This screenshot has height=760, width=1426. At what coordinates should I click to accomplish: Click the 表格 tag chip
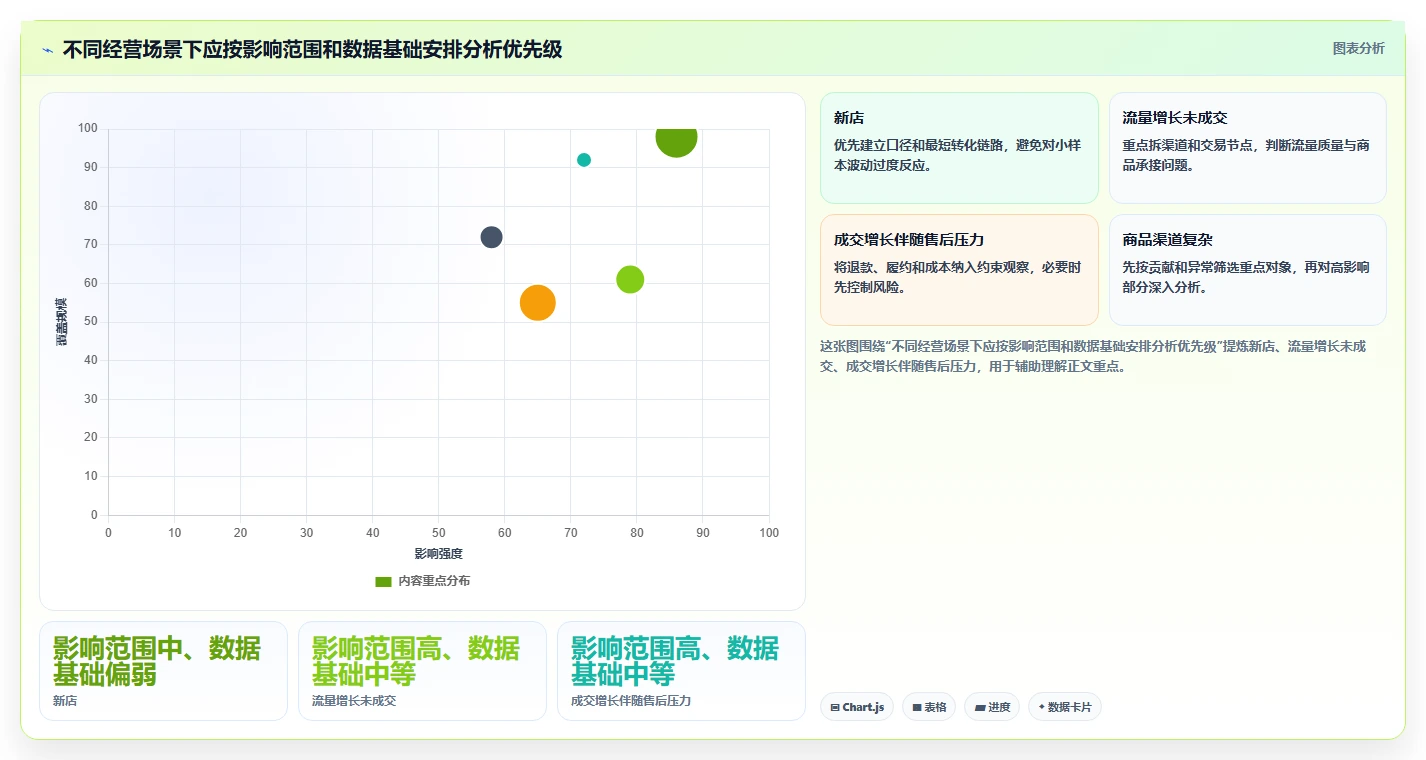929,707
